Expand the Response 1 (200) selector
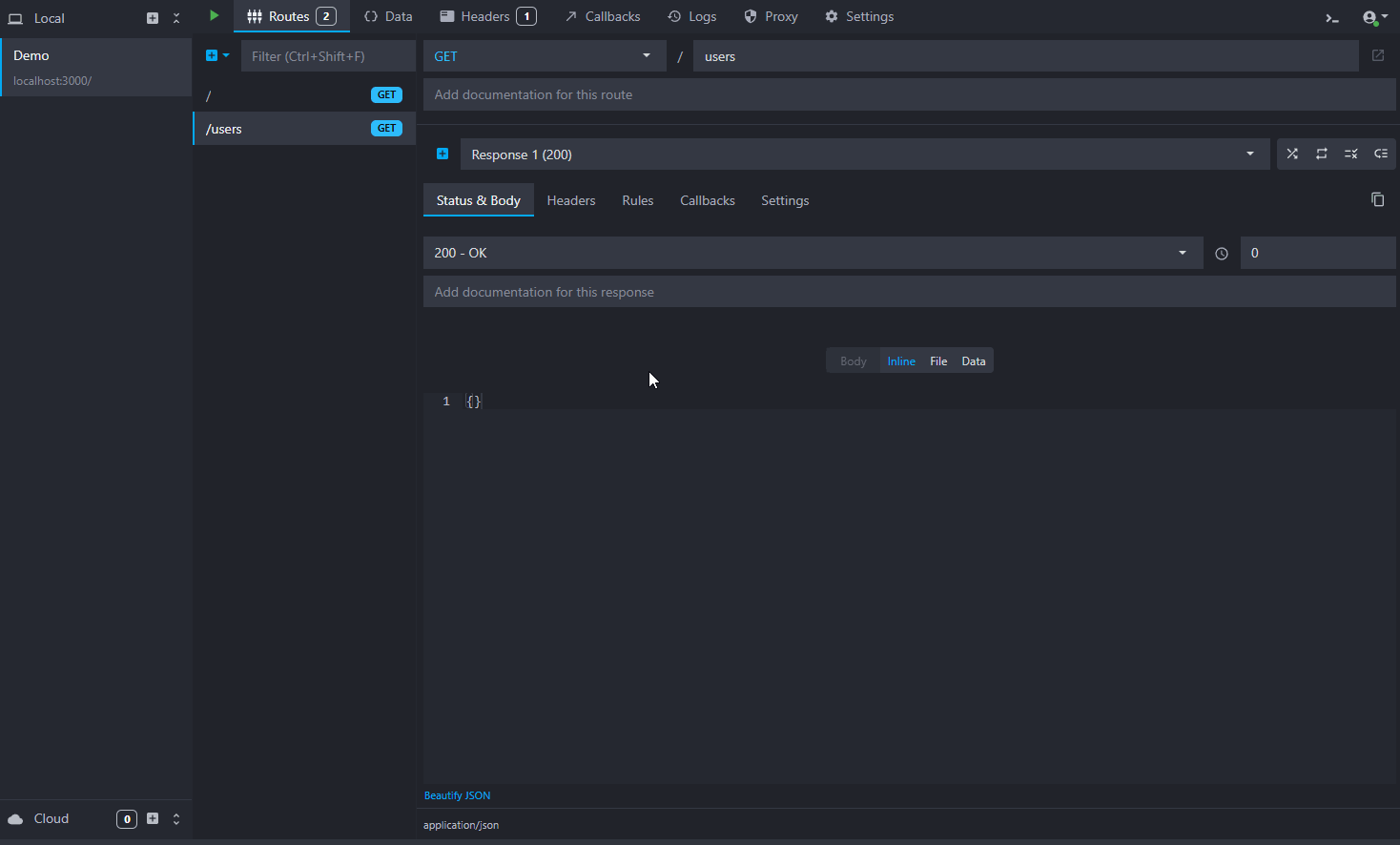The width and height of the screenshot is (1400, 845). coord(864,155)
